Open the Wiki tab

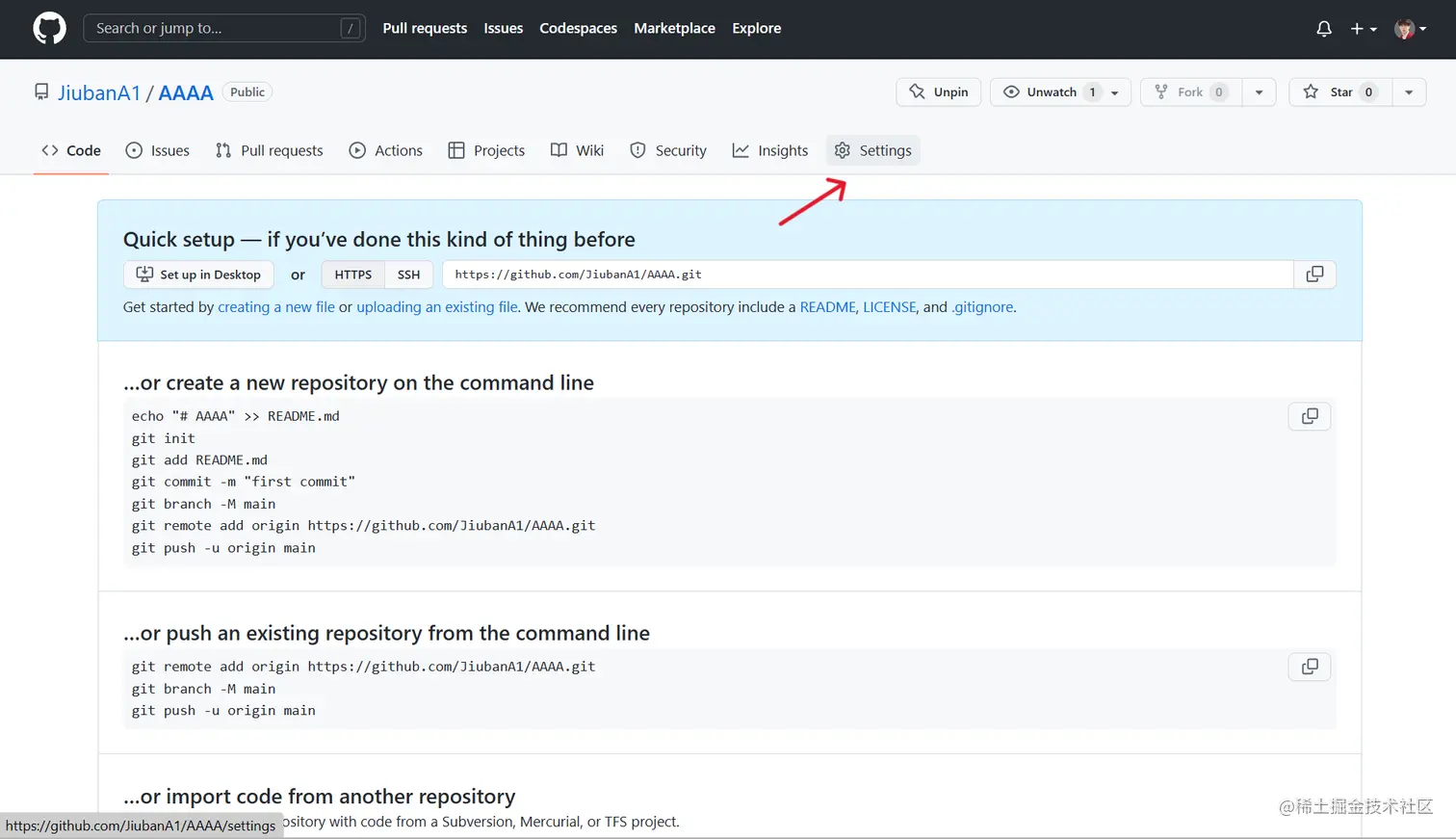click(577, 150)
